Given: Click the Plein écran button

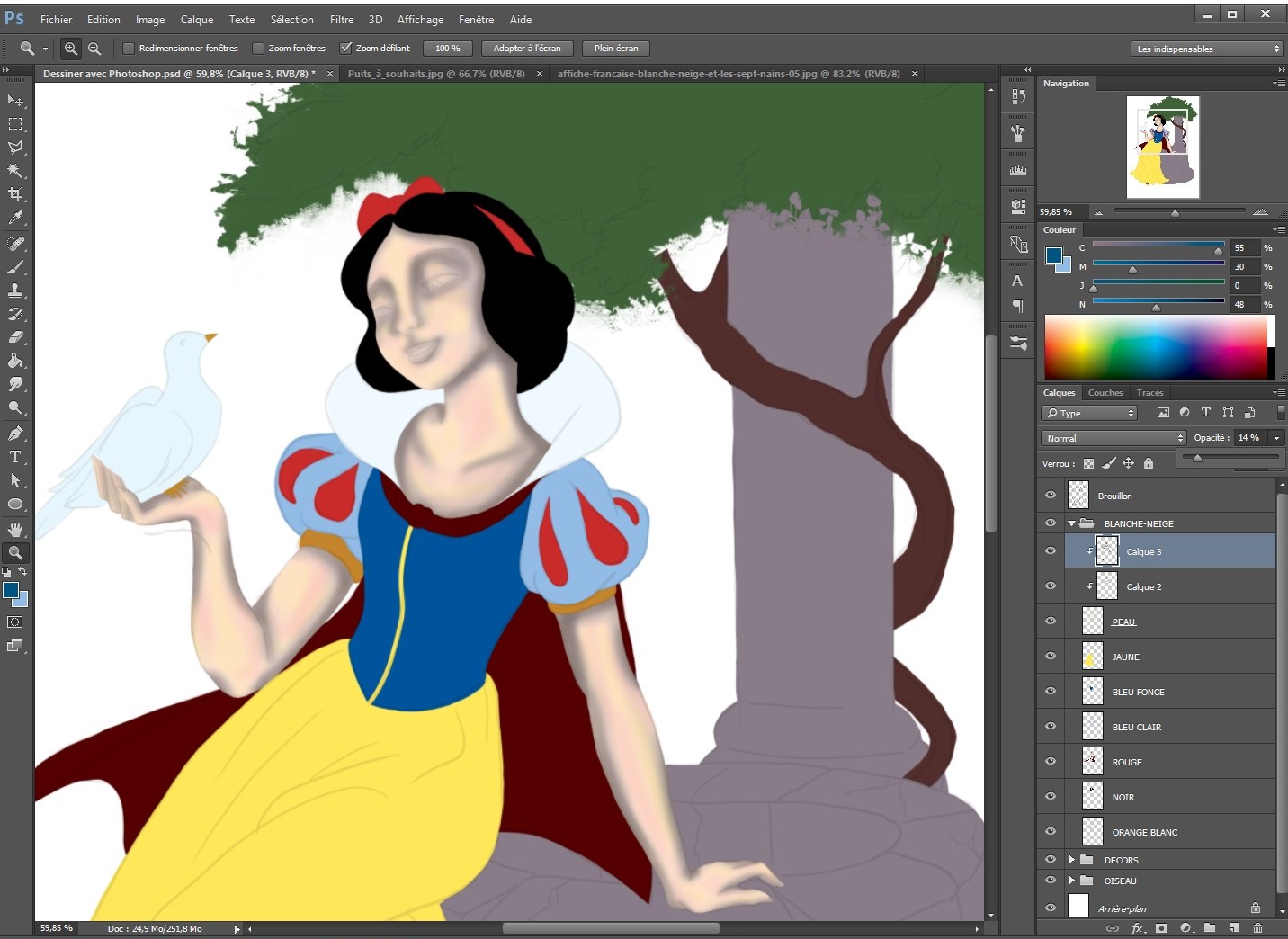Looking at the screenshot, I should (x=616, y=49).
